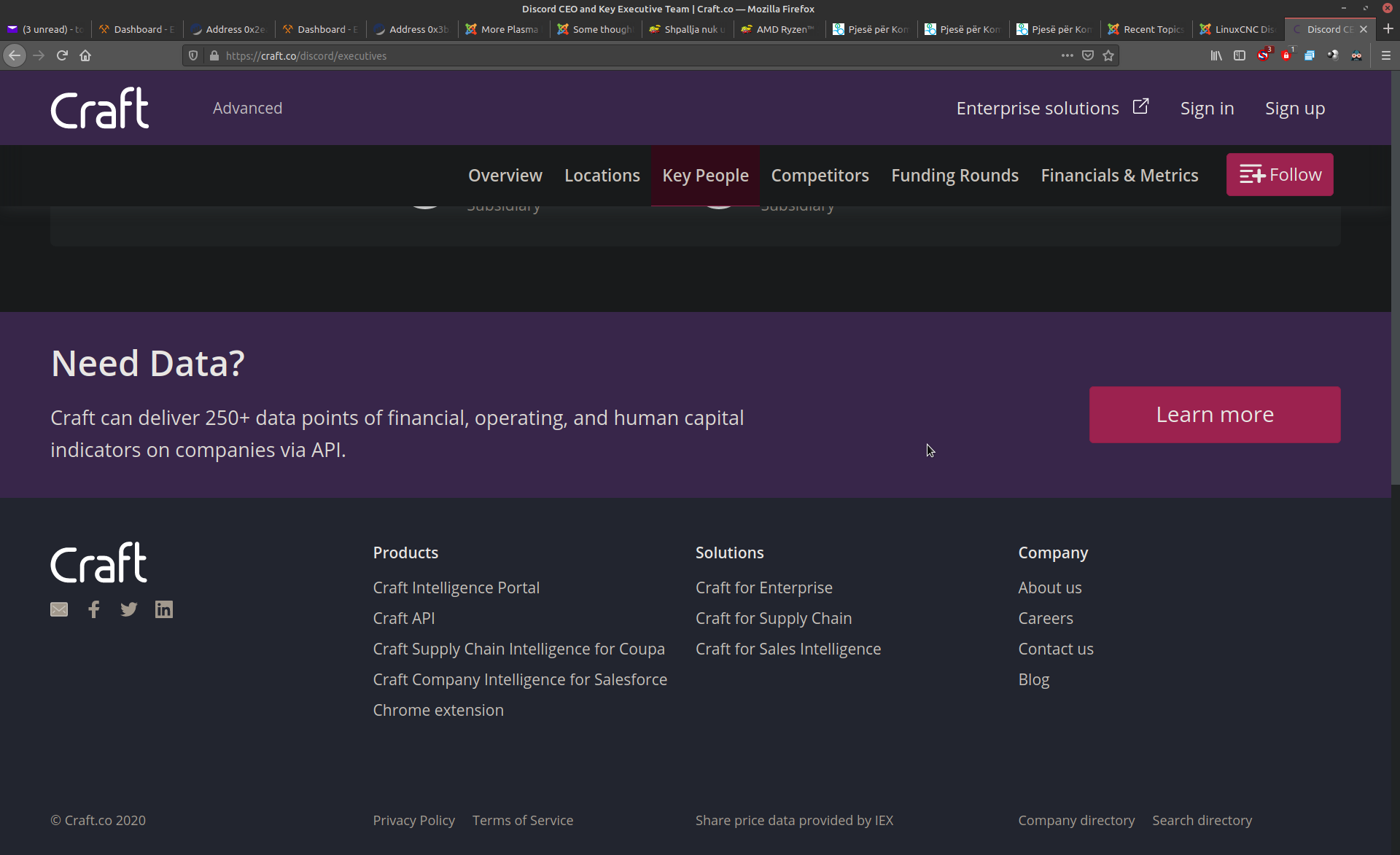Open the Funding Rounds section tab
This screenshot has height=855, width=1400.
point(954,175)
